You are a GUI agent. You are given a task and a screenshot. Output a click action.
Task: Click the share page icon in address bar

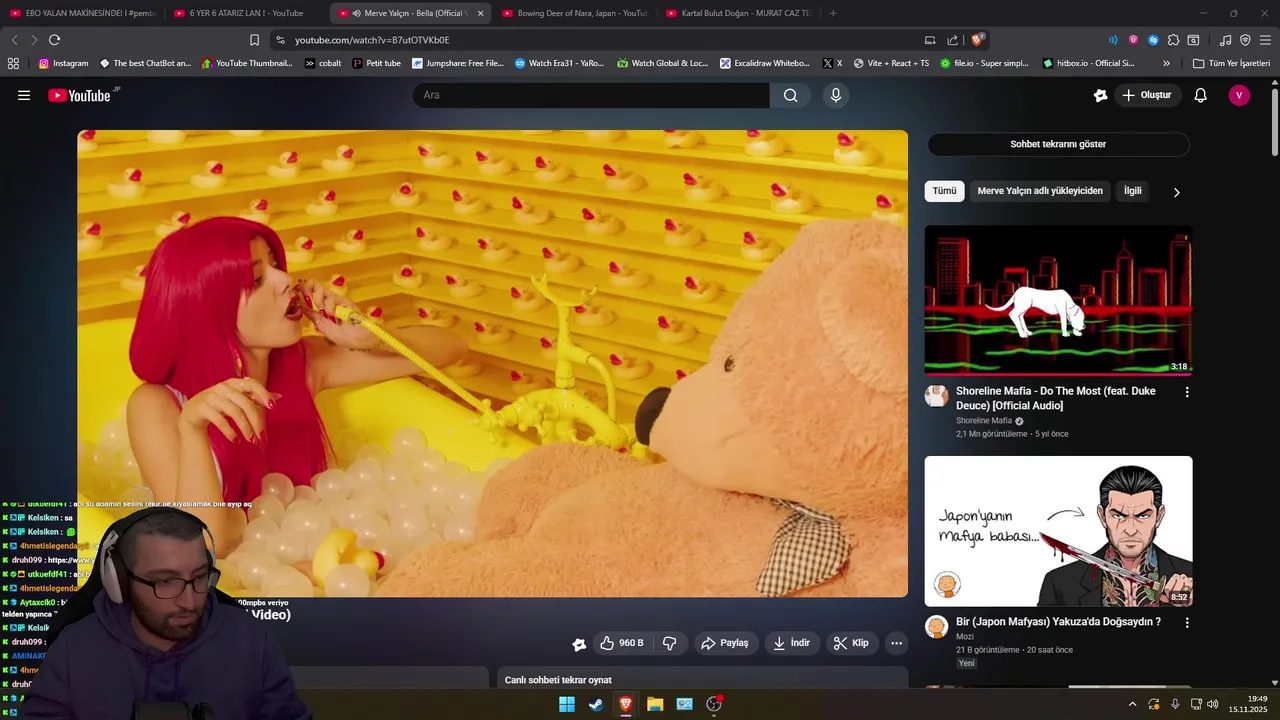952,40
